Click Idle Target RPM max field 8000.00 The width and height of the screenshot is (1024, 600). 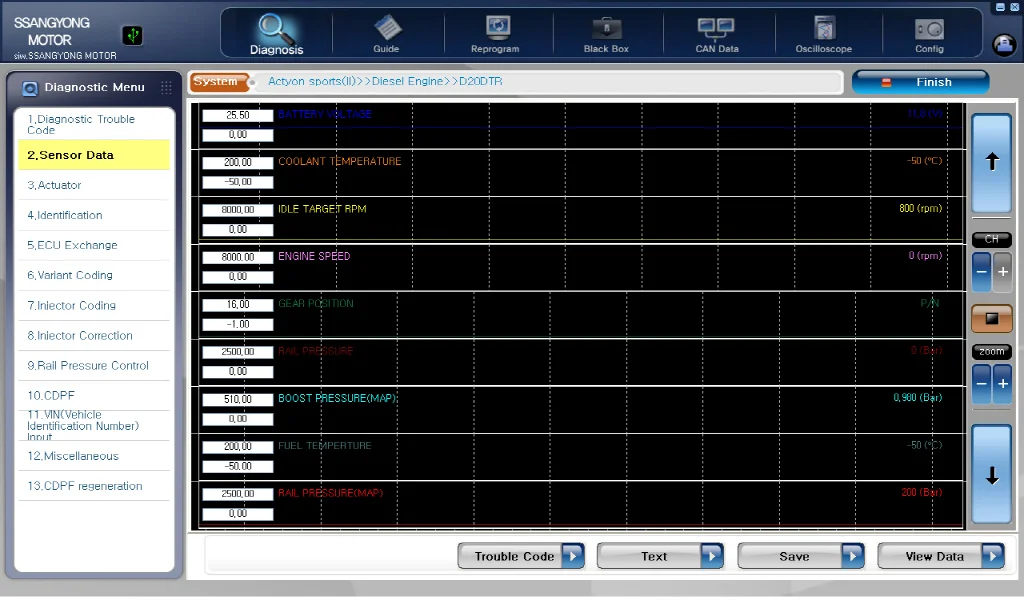[x=238, y=210]
